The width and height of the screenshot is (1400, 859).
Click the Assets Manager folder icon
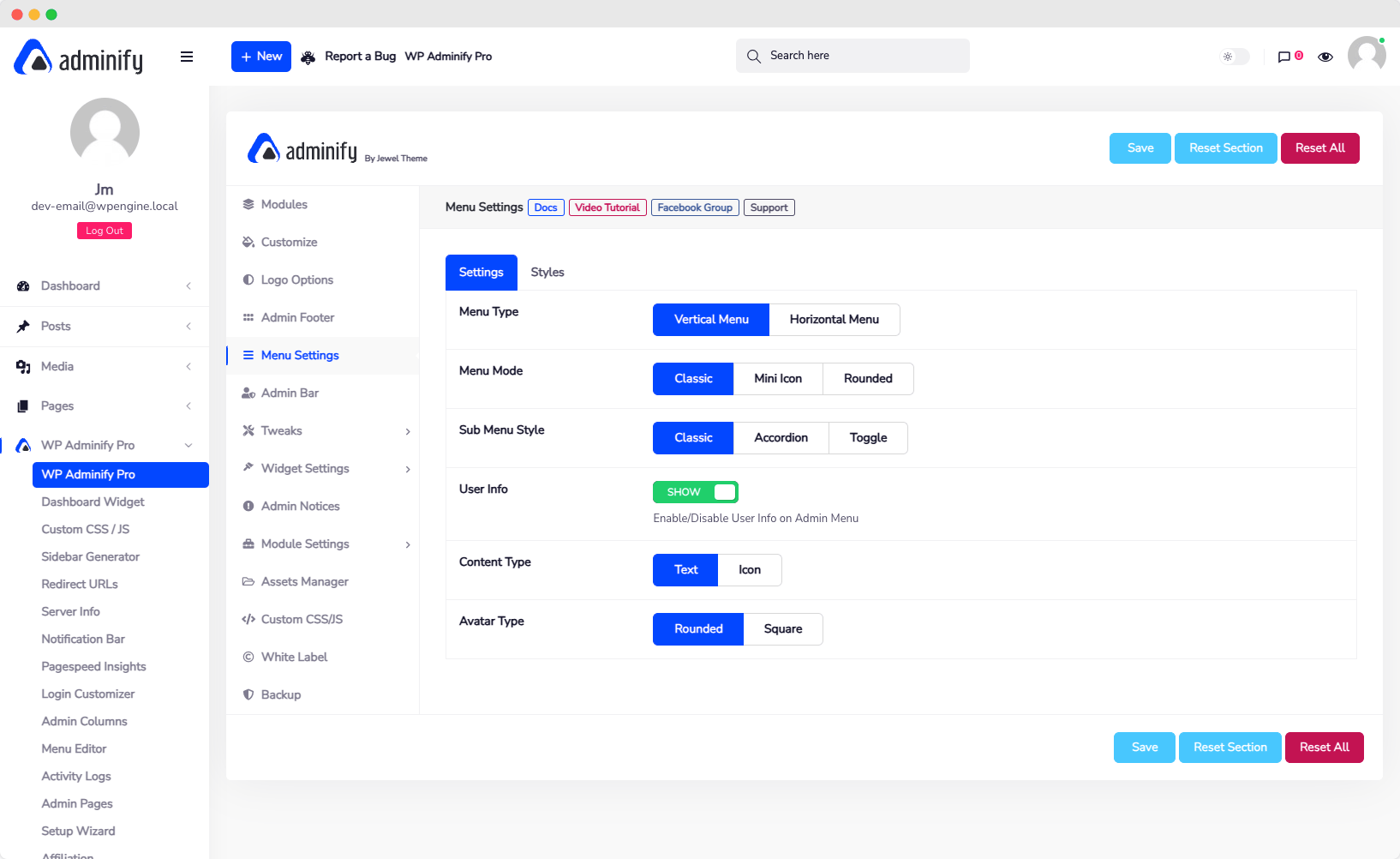(x=248, y=581)
